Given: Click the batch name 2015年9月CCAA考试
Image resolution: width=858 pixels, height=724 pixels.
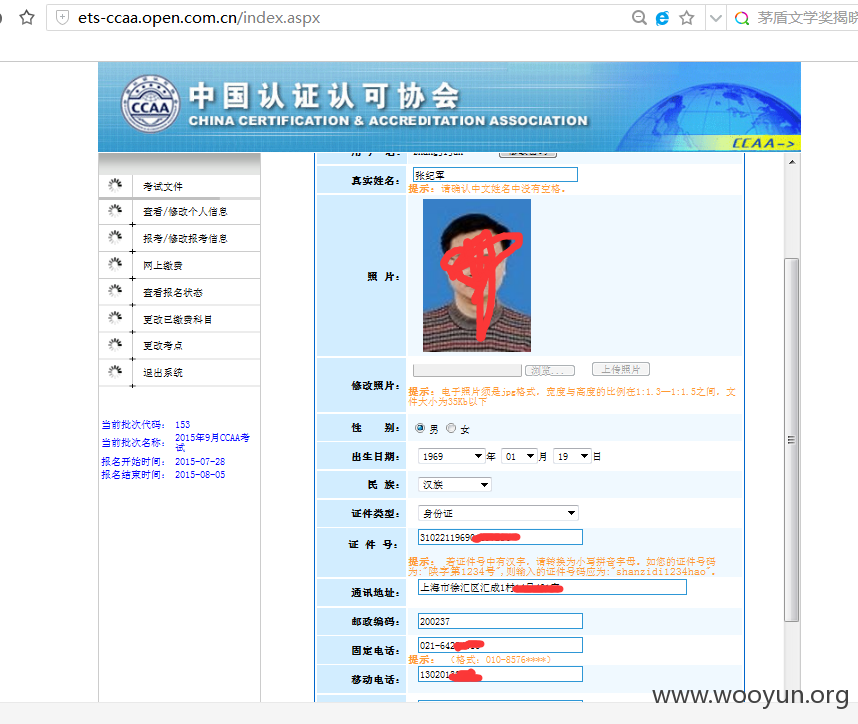Looking at the screenshot, I should coord(212,442).
